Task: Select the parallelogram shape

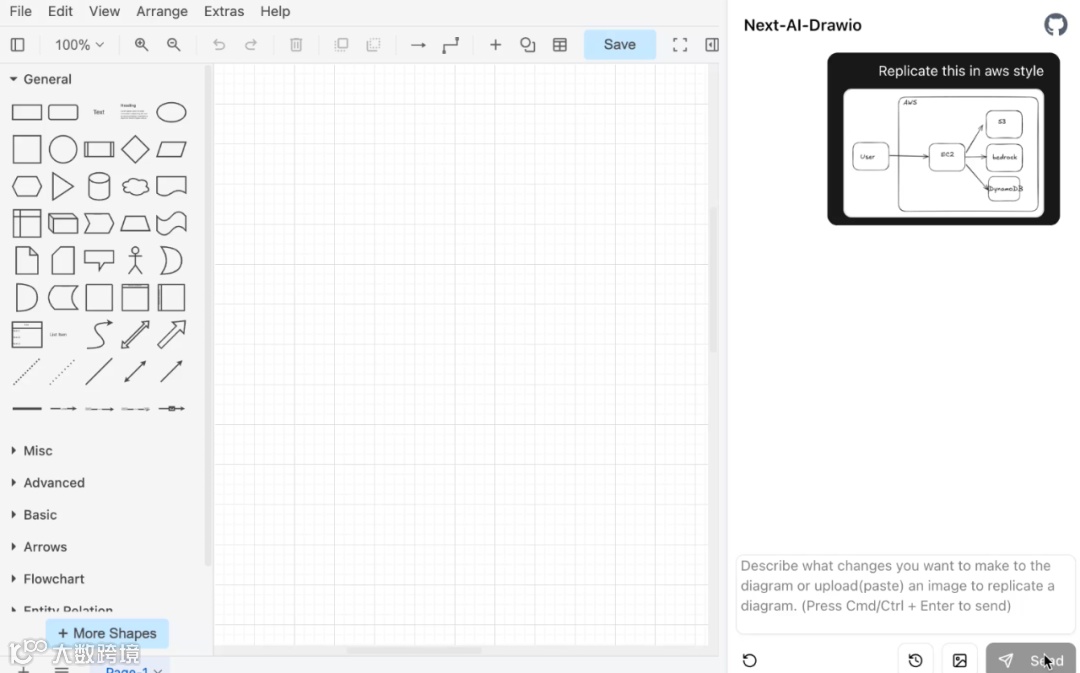Action: (x=171, y=149)
